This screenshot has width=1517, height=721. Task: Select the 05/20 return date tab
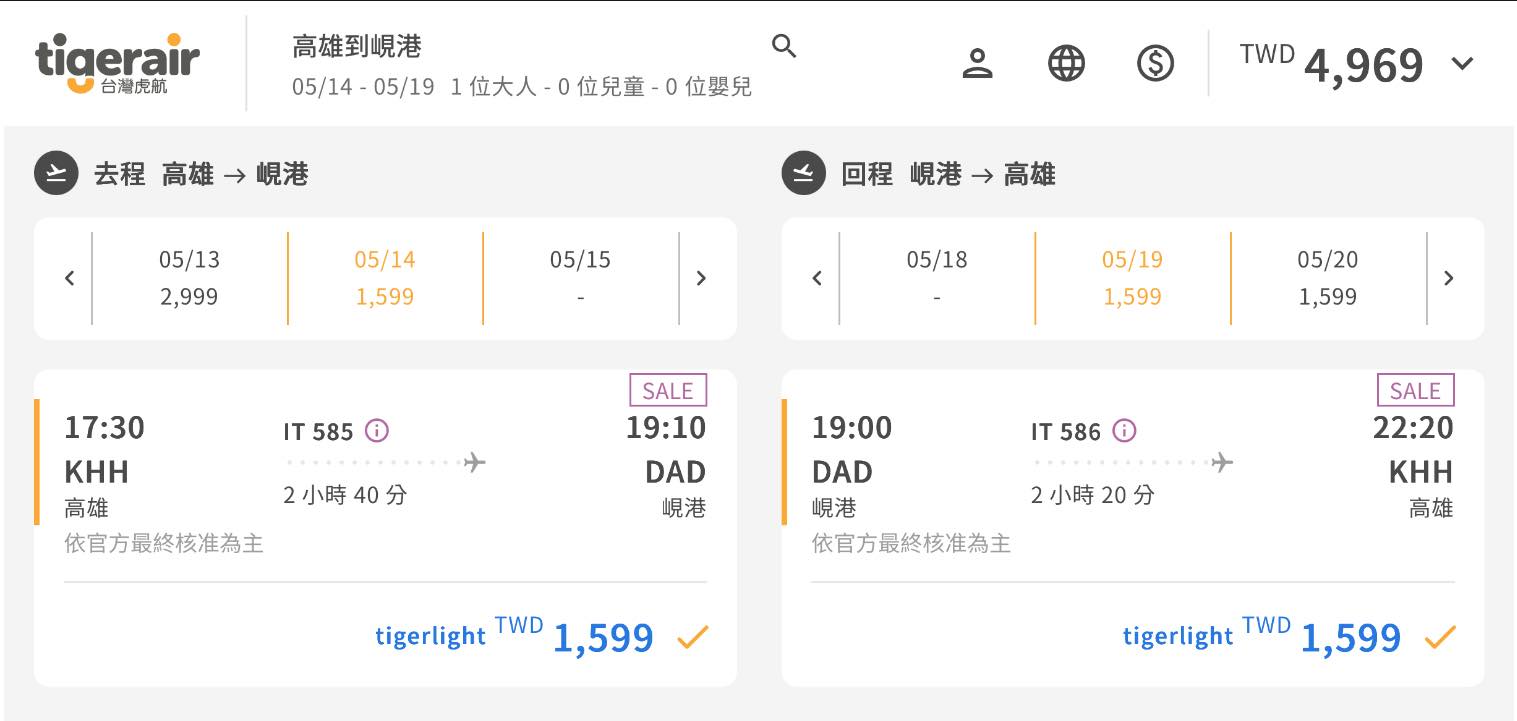1327,278
